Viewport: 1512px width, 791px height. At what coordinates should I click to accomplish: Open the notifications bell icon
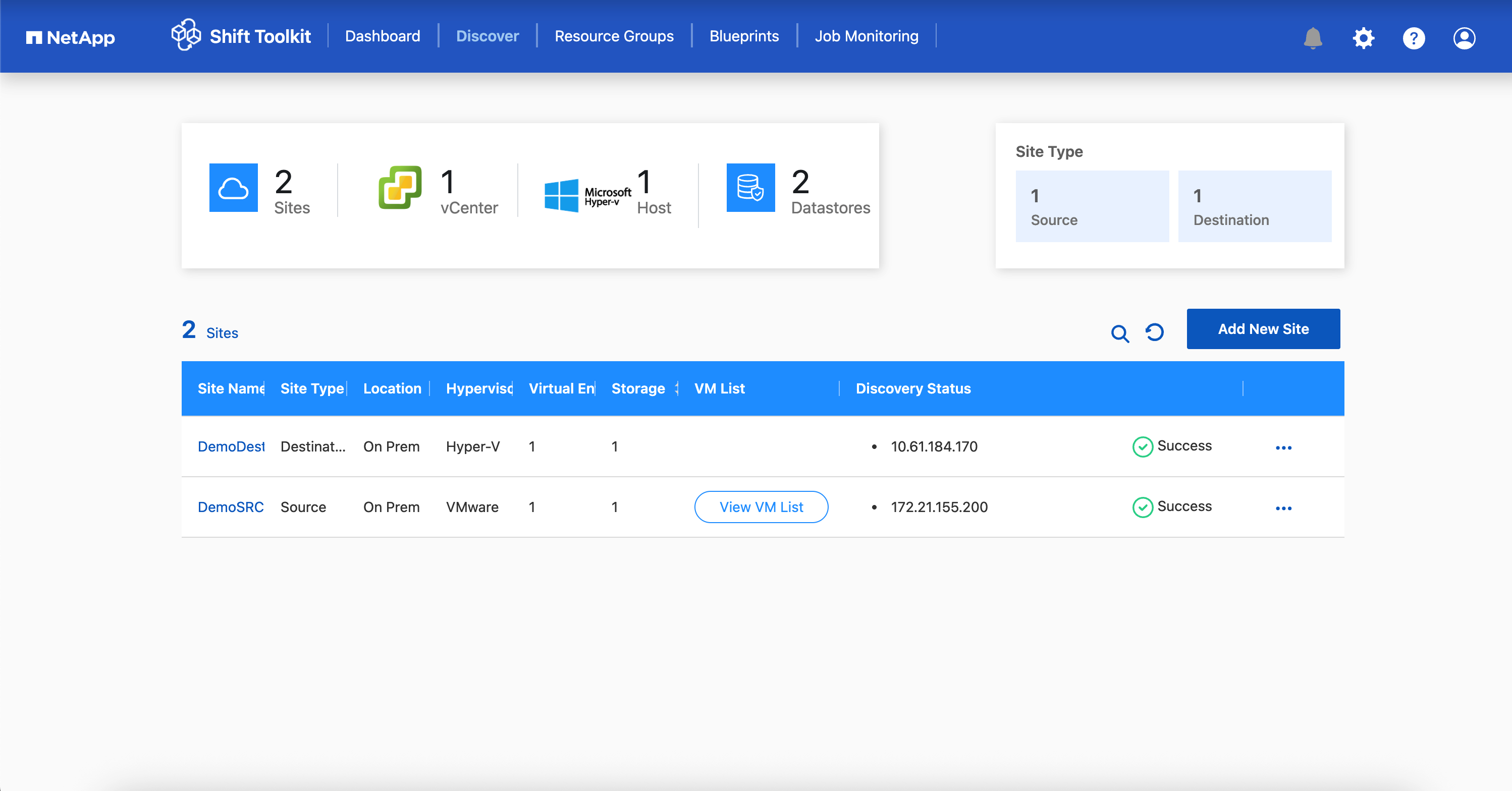coord(1313,37)
